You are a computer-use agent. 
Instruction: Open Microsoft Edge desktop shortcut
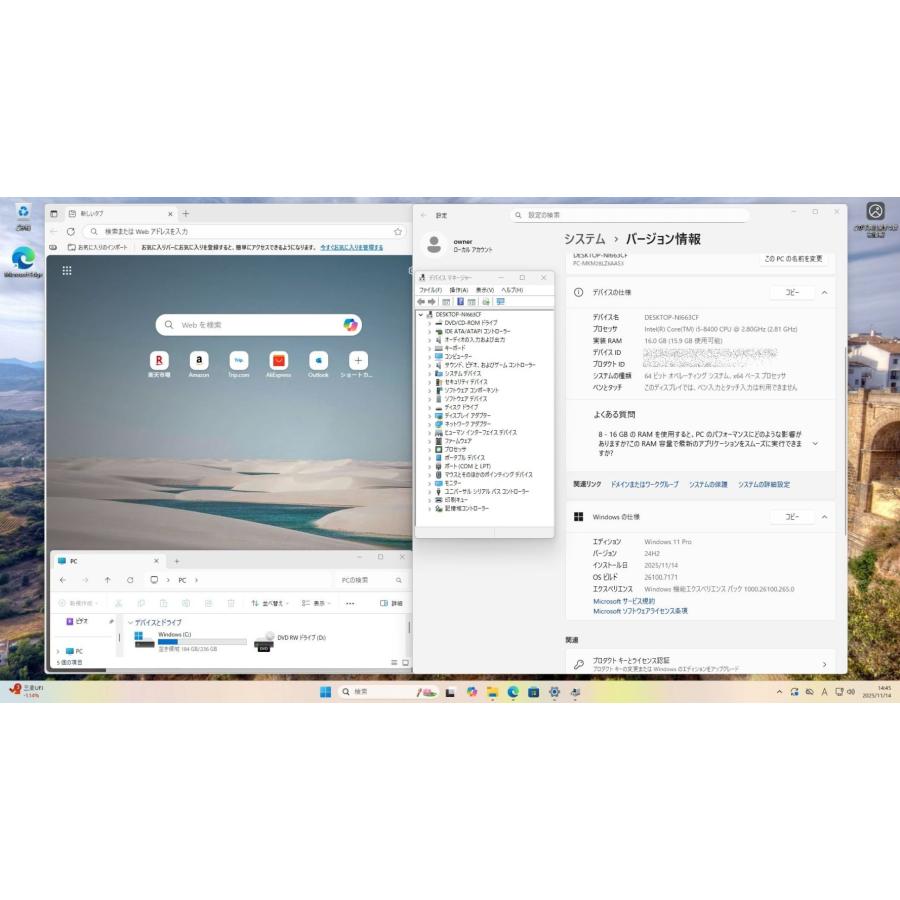coord(23,263)
